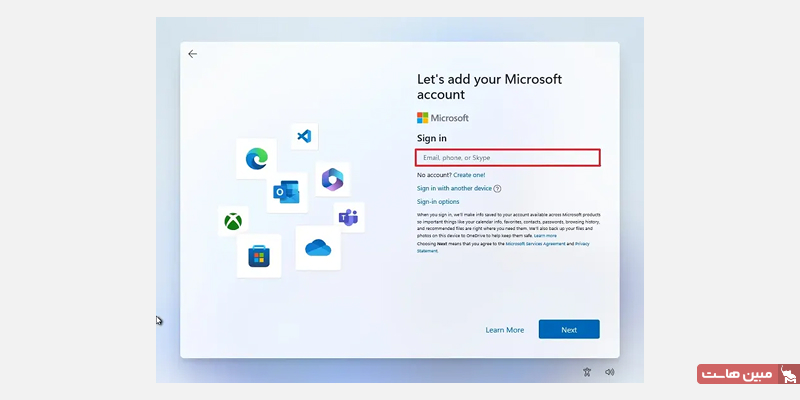The height and width of the screenshot is (400, 800).
Task: Open help for sign in with another device
Action: (x=497, y=189)
